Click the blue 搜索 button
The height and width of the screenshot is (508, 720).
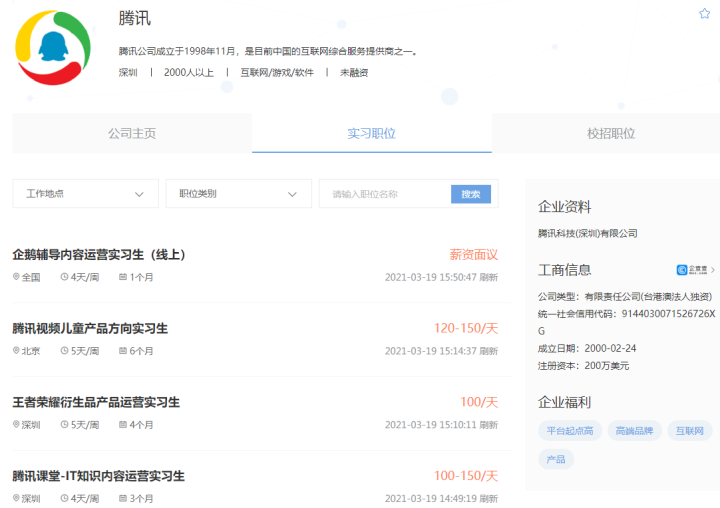pos(471,194)
